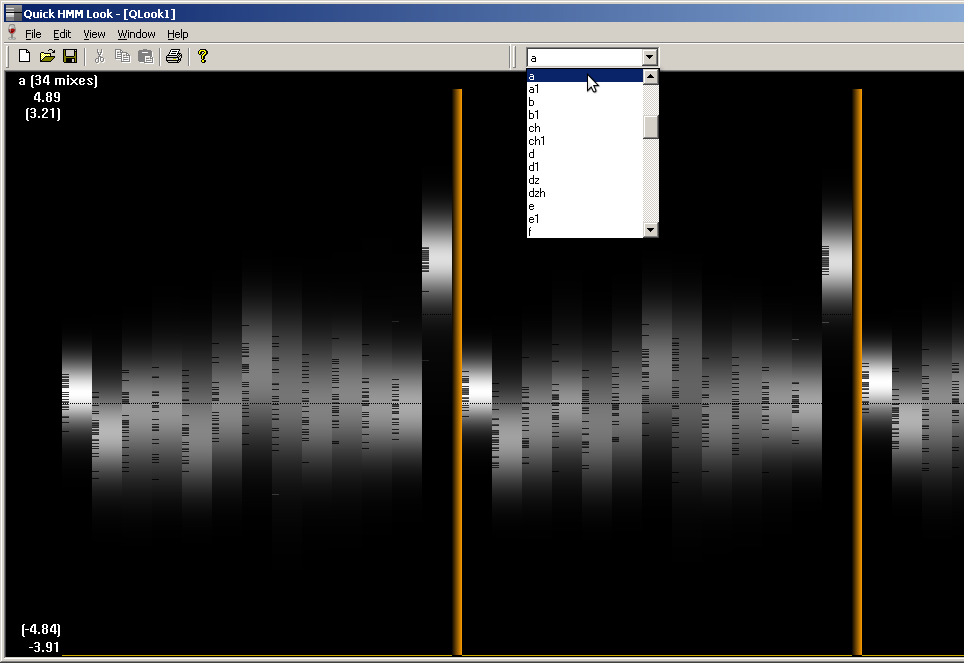Viewport: 964px width, 663px height.
Task: Open the Help menu
Action: 178,34
